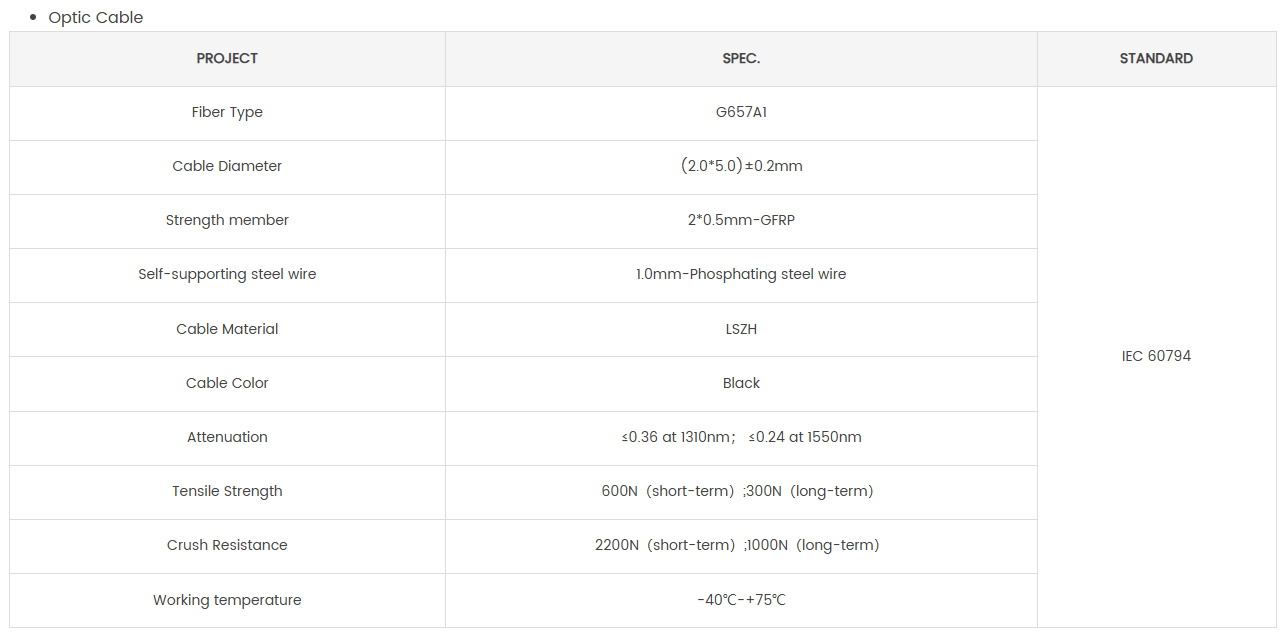
Task: Click the Crush Resistance spec value
Action: coord(737,545)
